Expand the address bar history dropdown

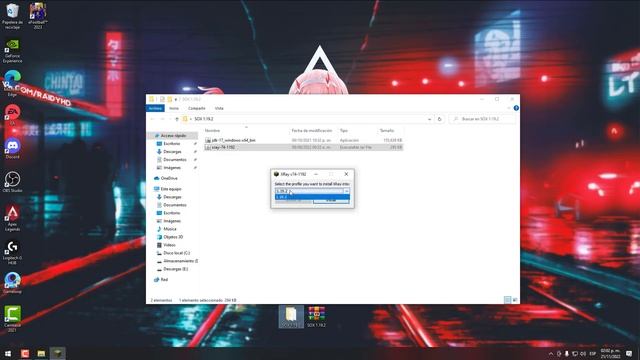click(429, 119)
